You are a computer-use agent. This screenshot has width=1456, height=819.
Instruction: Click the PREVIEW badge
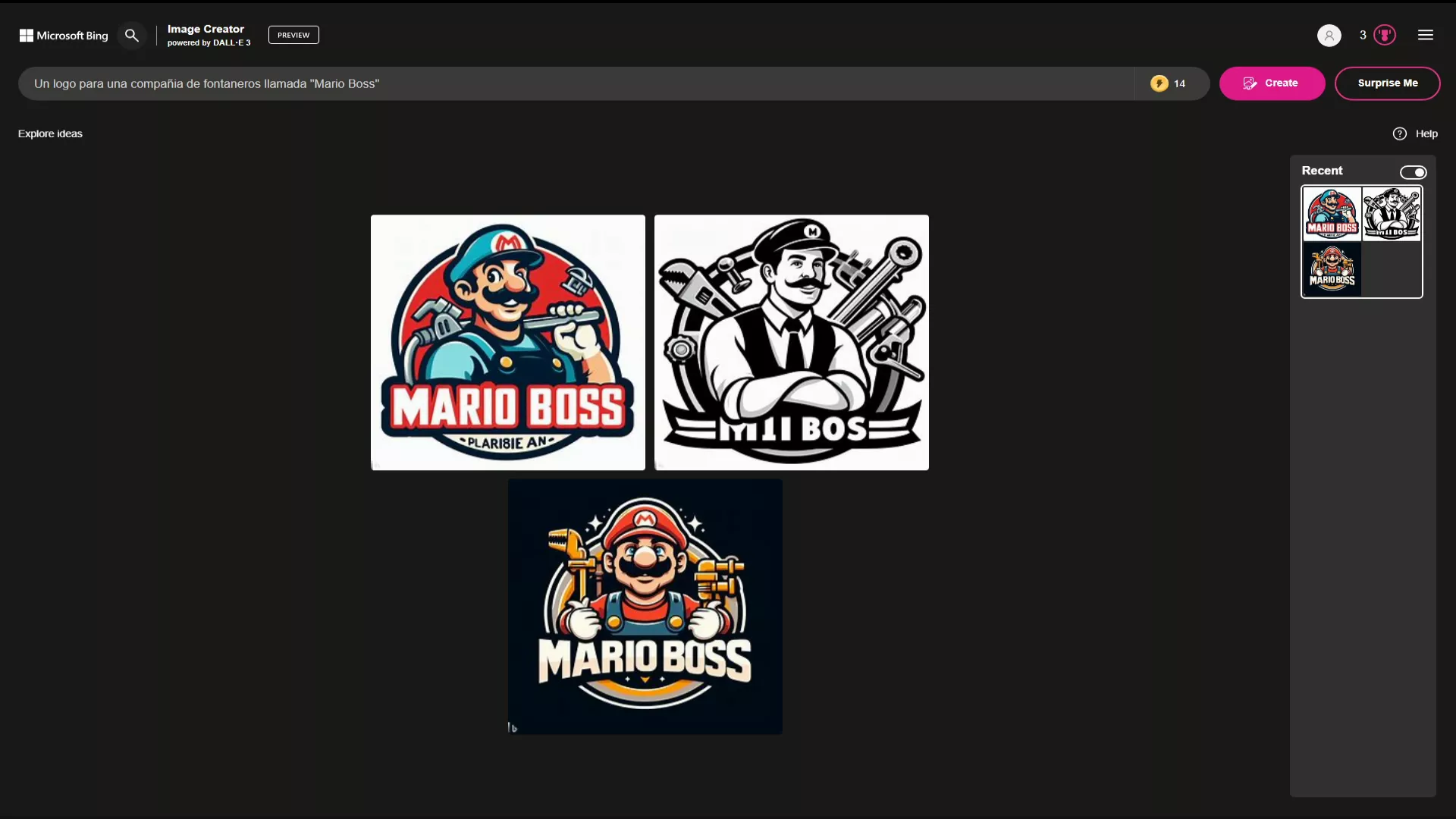pos(293,35)
